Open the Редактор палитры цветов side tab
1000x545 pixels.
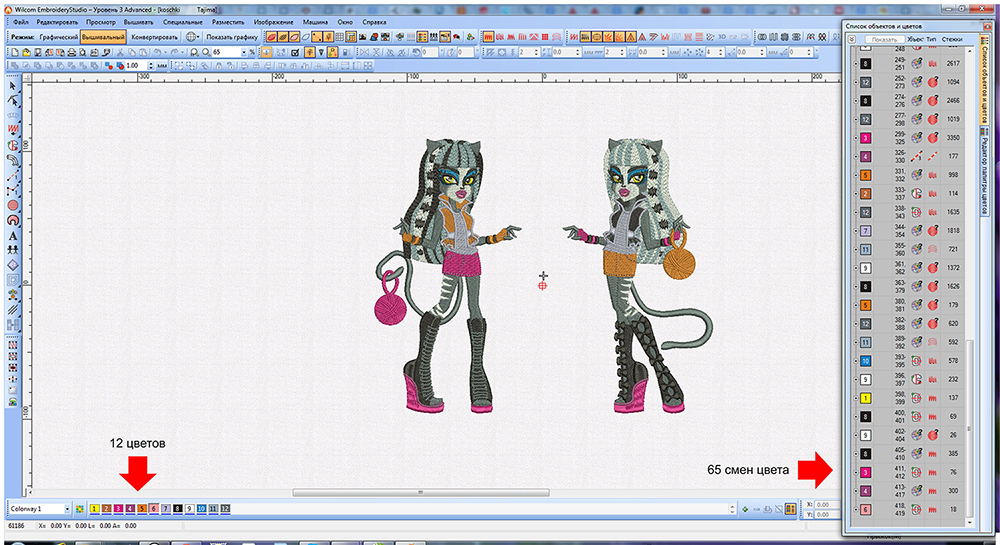coord(984,169)
